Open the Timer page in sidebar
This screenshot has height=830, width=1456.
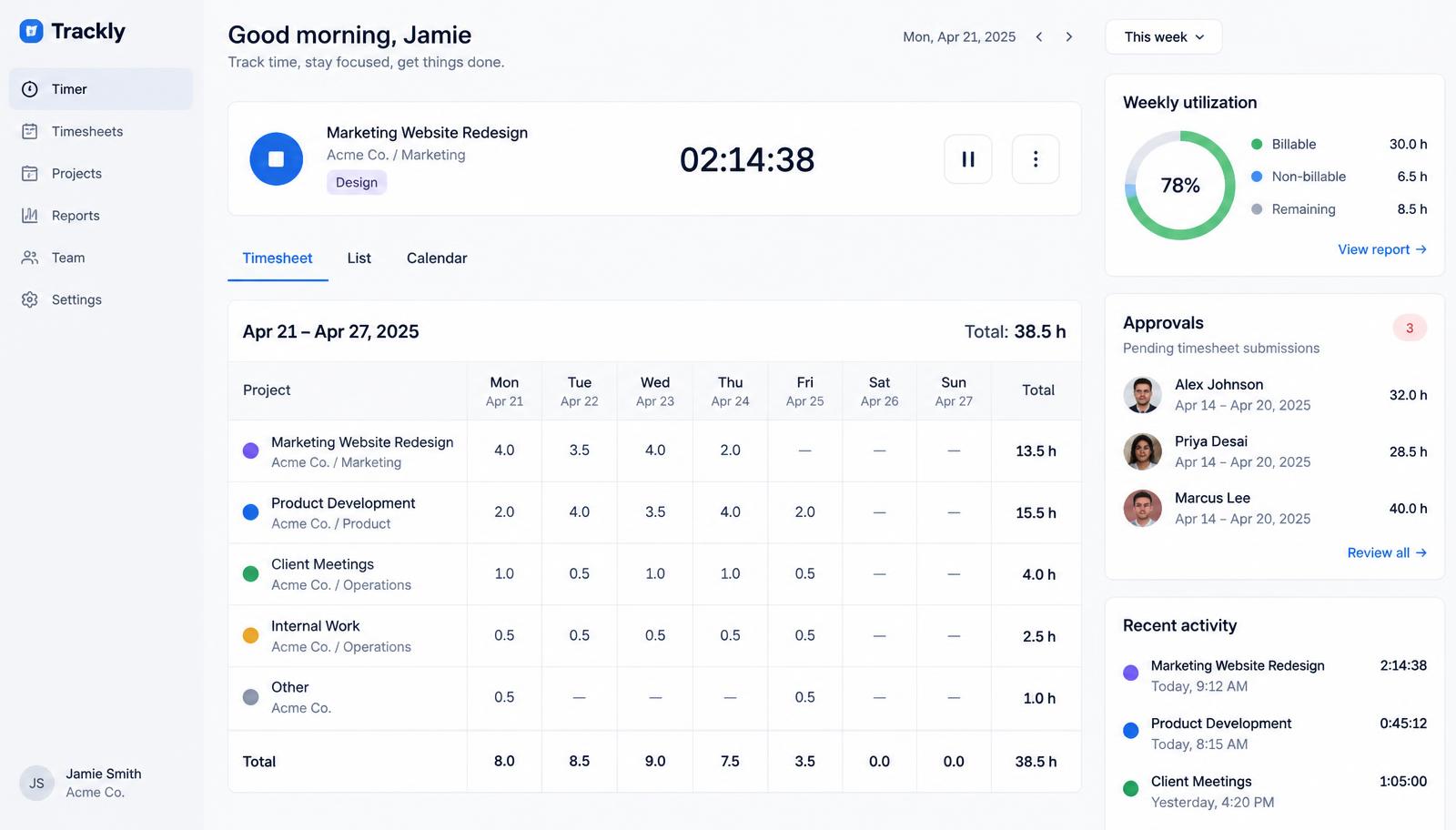tap(101, 89)
